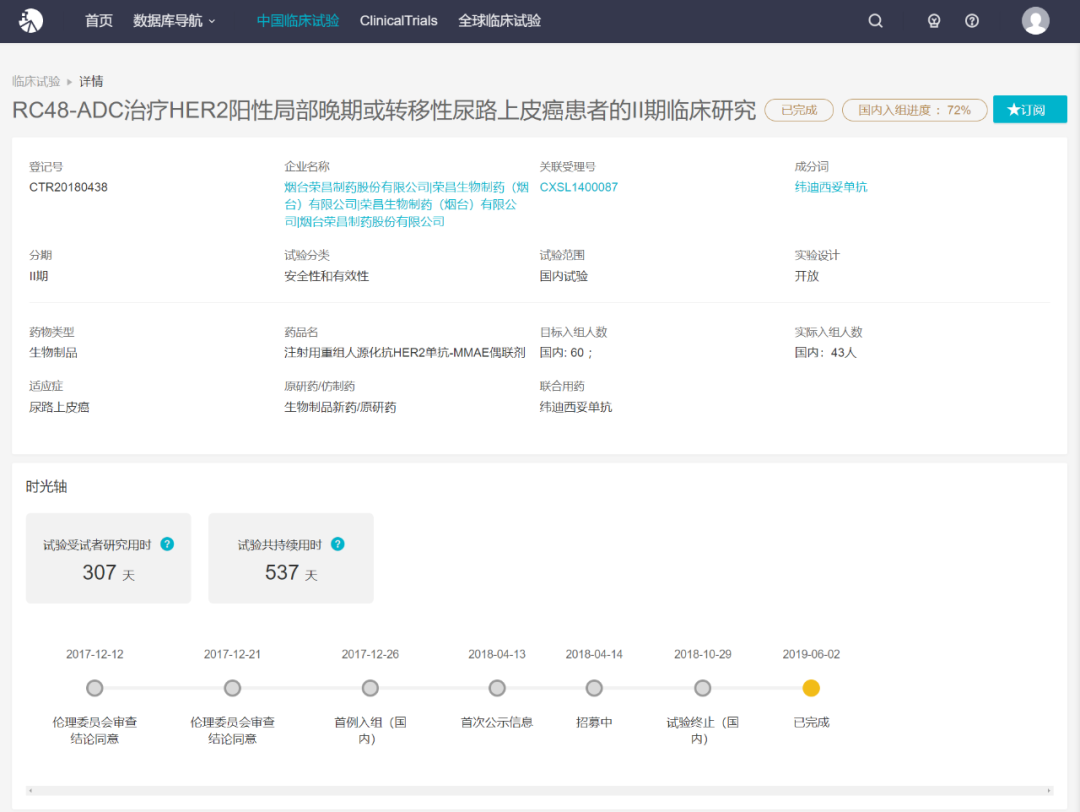Select the yellow 已完成 timeline marker
Image resolution: width=1080 pixels, height=812 pixels.
pyautogui.click(x=811, y=688)
